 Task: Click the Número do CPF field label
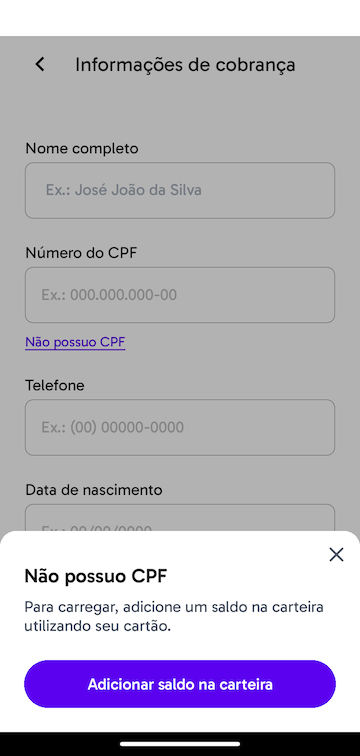pyautogui.click(x=81, y=253)
